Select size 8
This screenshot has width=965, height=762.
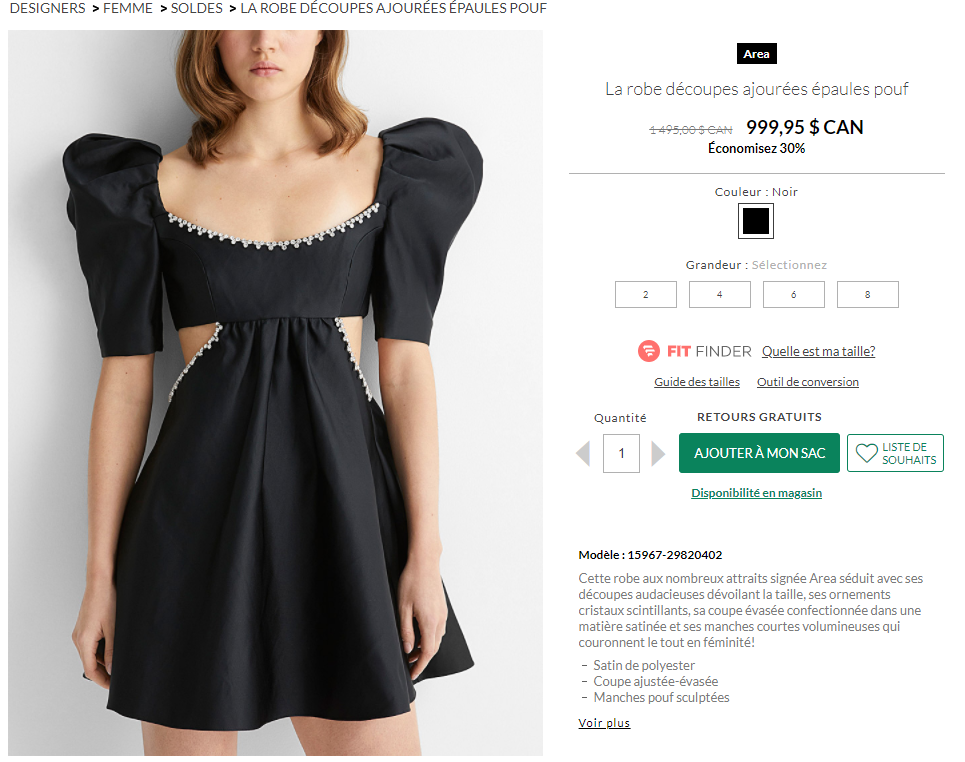coord(867,294)
